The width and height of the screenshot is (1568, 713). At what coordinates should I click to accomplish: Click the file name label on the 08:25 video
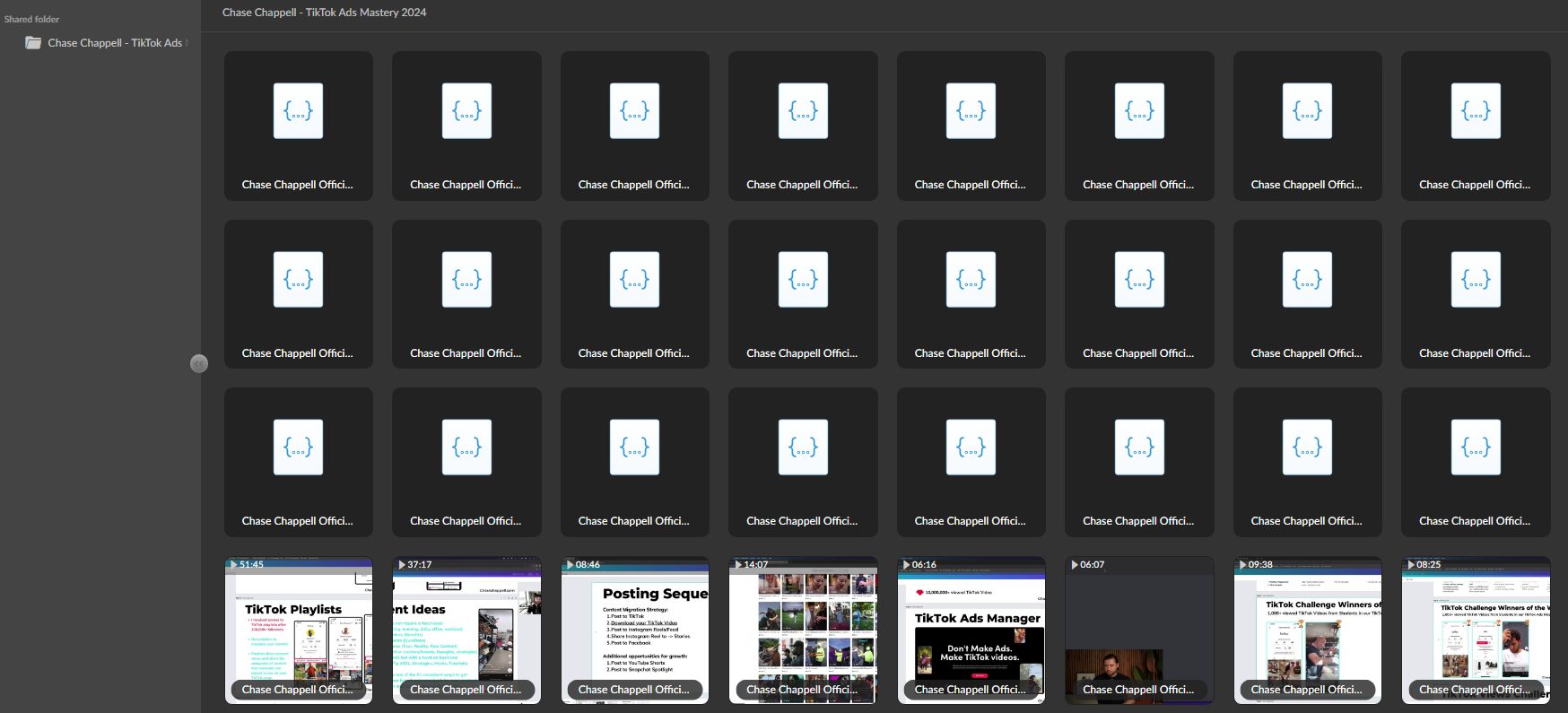[x=1475, y=690]
